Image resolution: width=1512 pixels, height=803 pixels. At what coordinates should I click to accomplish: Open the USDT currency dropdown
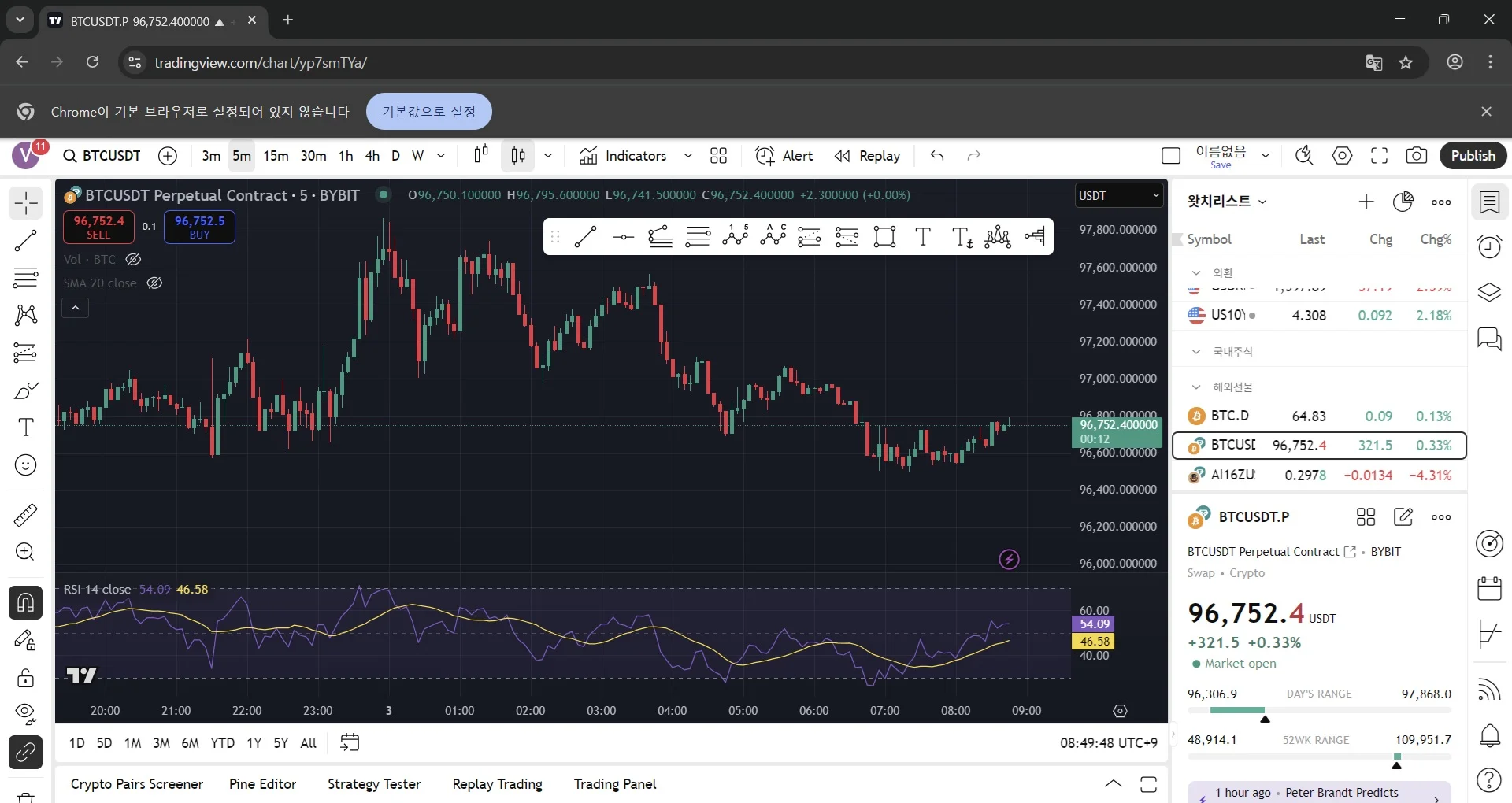1118,196
